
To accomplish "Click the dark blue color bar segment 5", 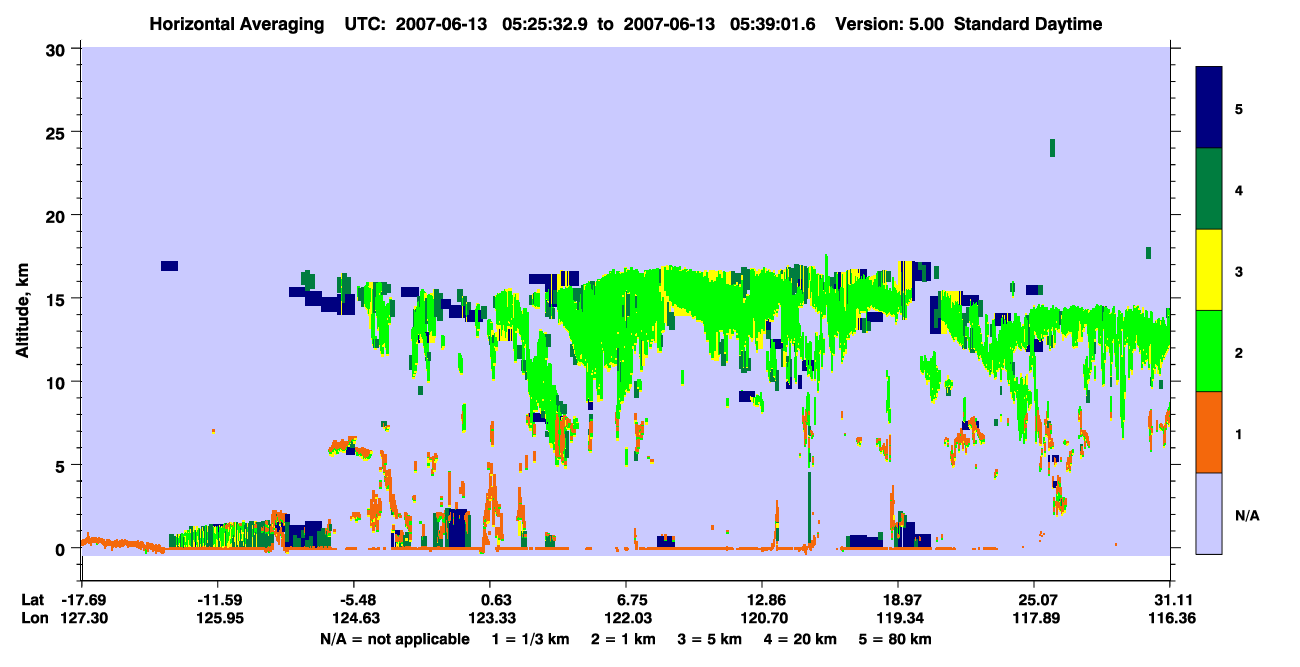I will pos(1209,107).
